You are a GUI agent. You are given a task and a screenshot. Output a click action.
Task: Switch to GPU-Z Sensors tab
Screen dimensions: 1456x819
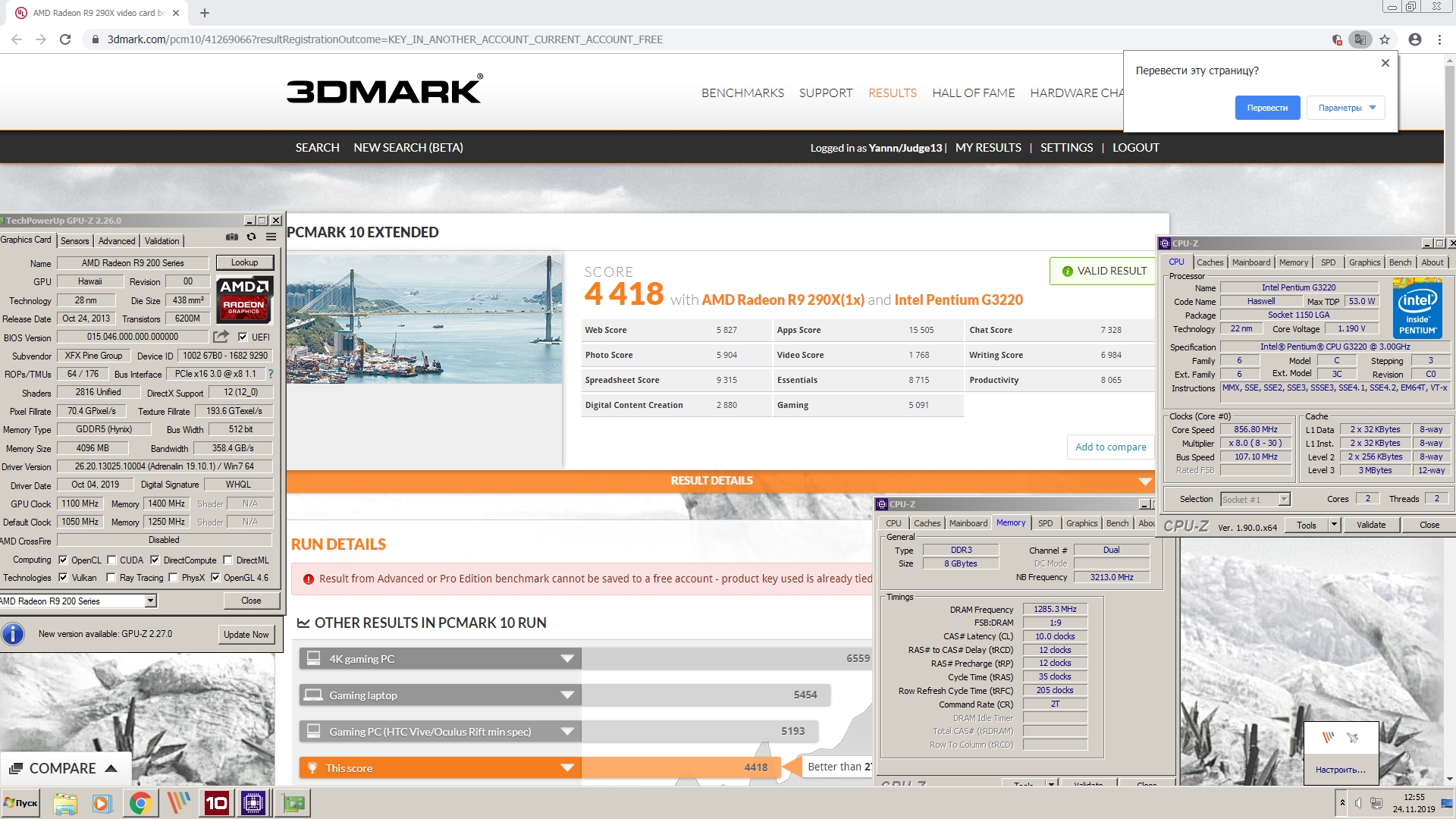click(75, 241)
